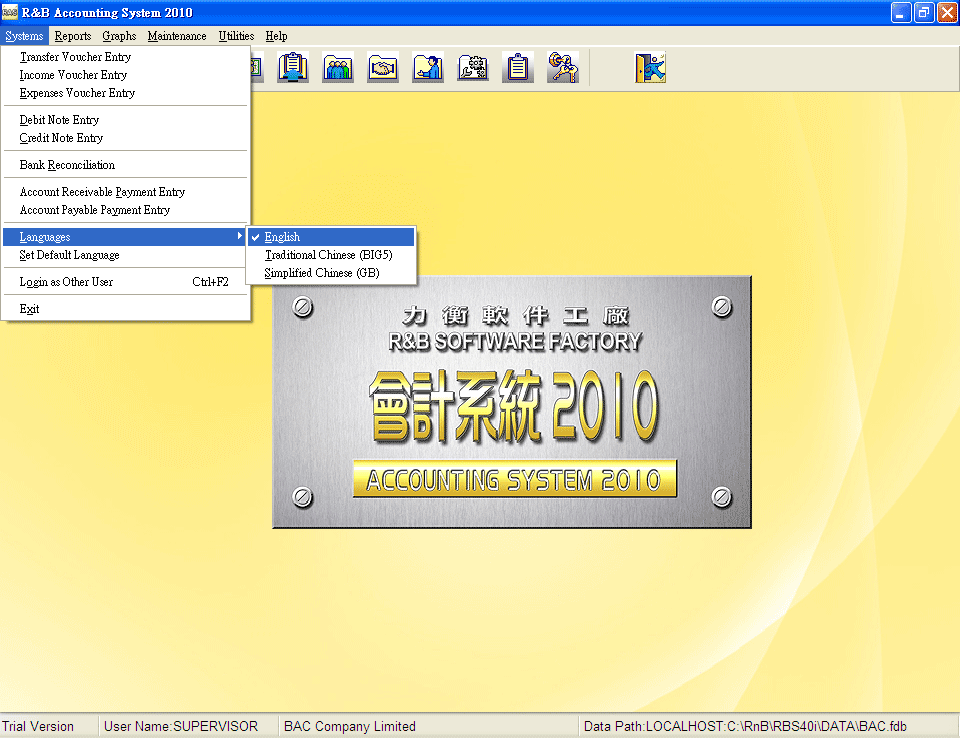Click the keys login toolbar icon

click(x=563, y=67)
